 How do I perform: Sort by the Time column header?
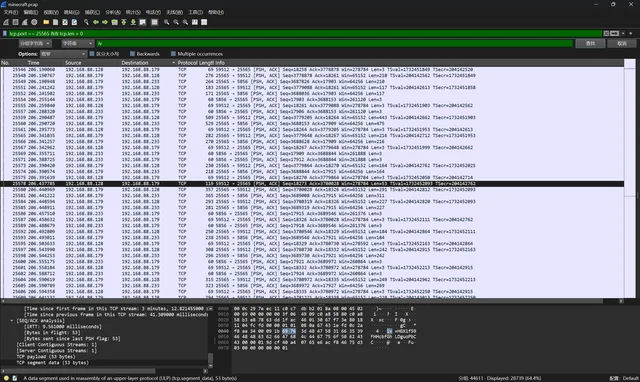click(33, 63)
